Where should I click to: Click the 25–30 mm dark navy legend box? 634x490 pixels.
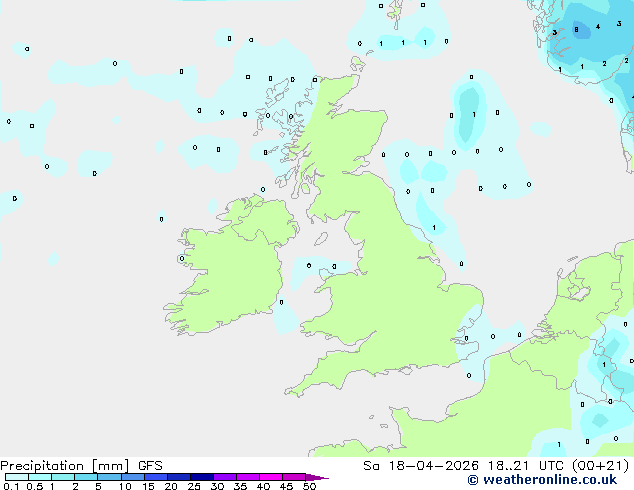click(x=202, y=477)
